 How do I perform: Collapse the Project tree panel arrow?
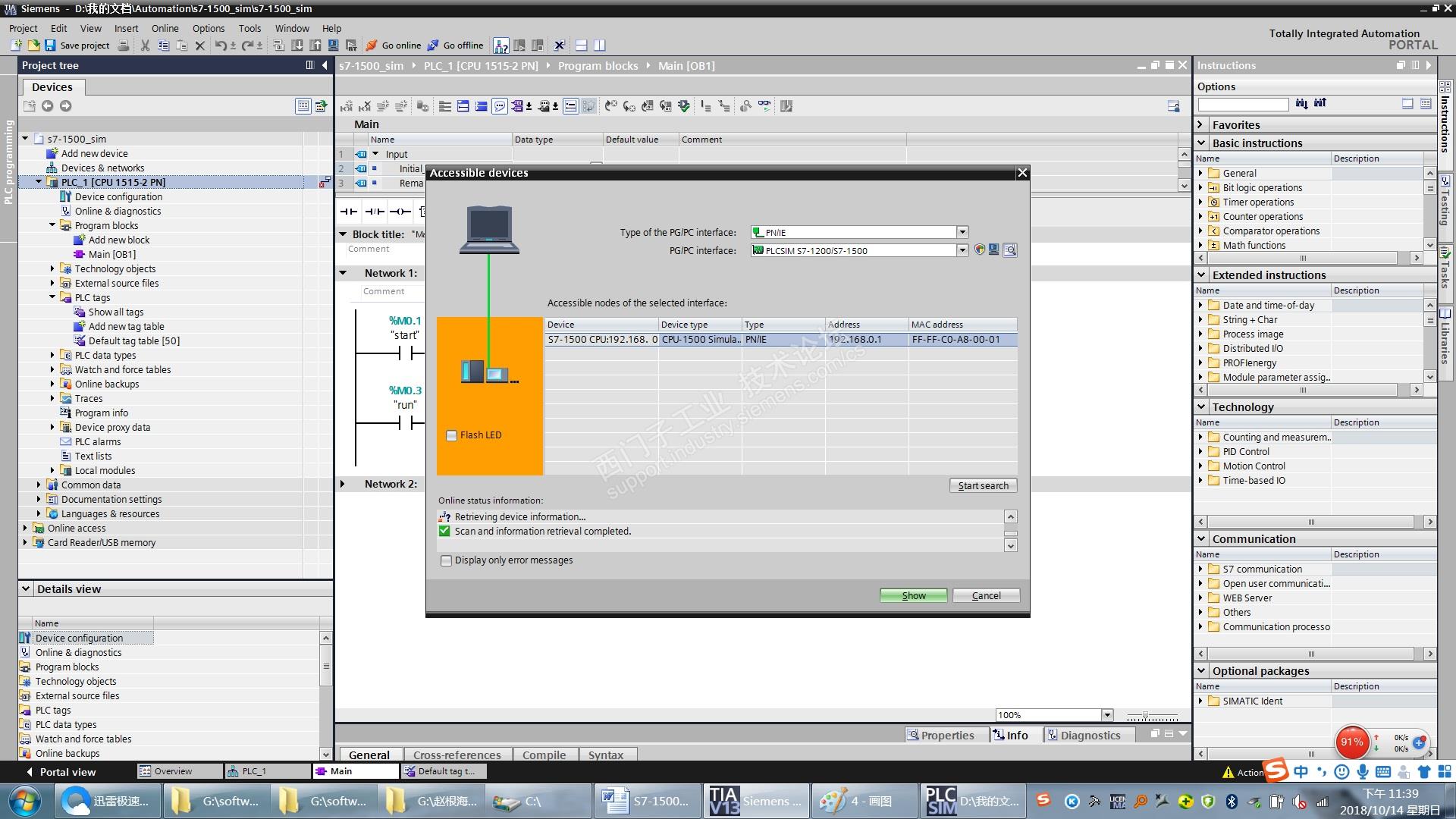325,65
